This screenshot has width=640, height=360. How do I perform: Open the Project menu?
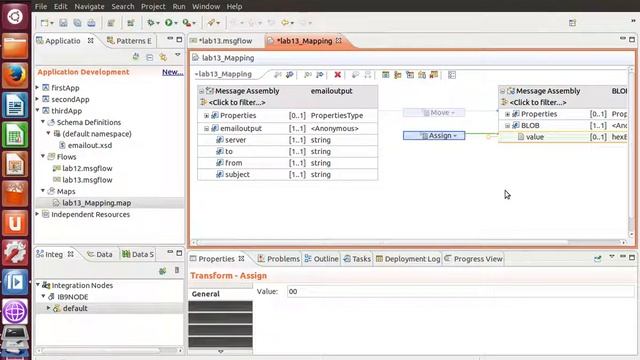[153, 7]
